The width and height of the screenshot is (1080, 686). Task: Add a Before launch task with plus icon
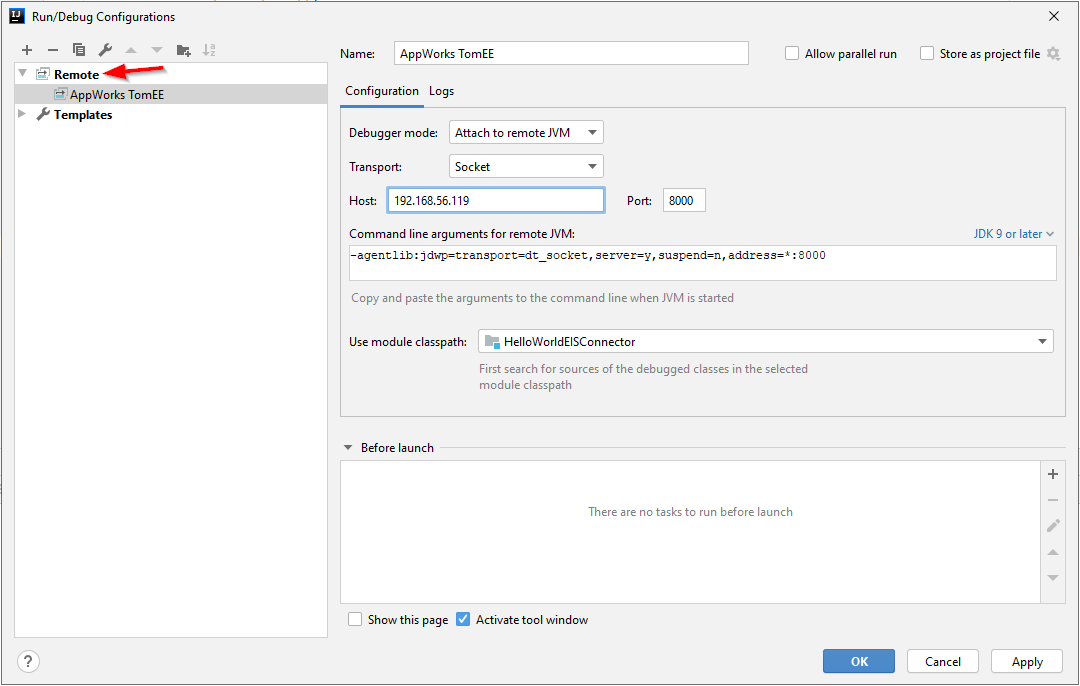click(1053, 474)
